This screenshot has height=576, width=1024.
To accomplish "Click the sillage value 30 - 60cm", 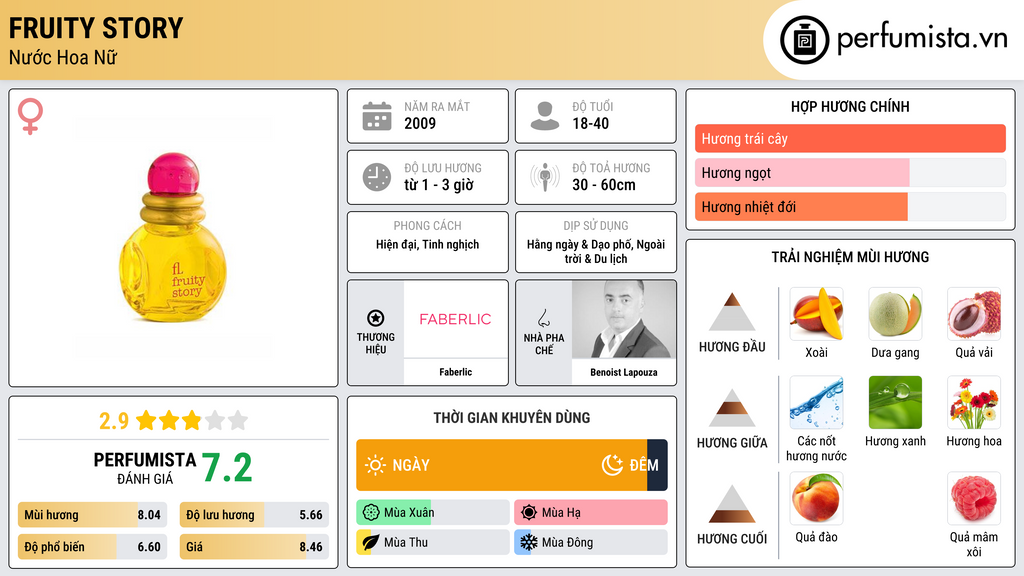I will [x=604, y=185].
